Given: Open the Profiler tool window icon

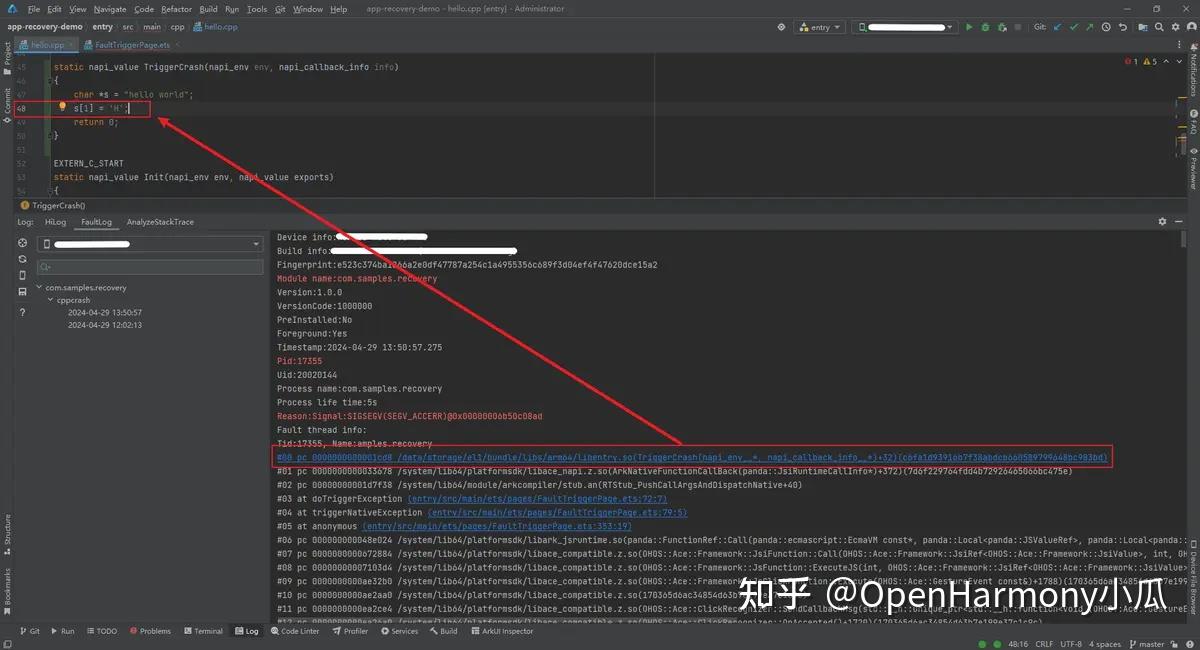Looking at the screenshot, I should point(349,631).
